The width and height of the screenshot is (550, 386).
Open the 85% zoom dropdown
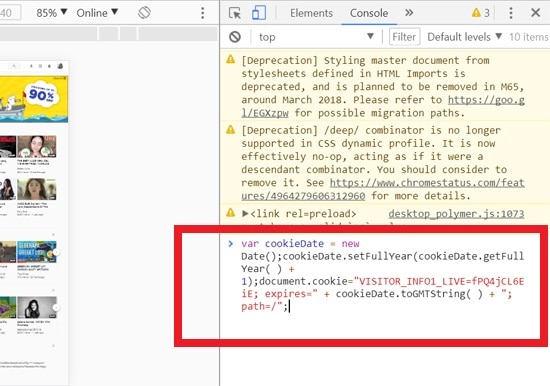[x=52, y=13]
